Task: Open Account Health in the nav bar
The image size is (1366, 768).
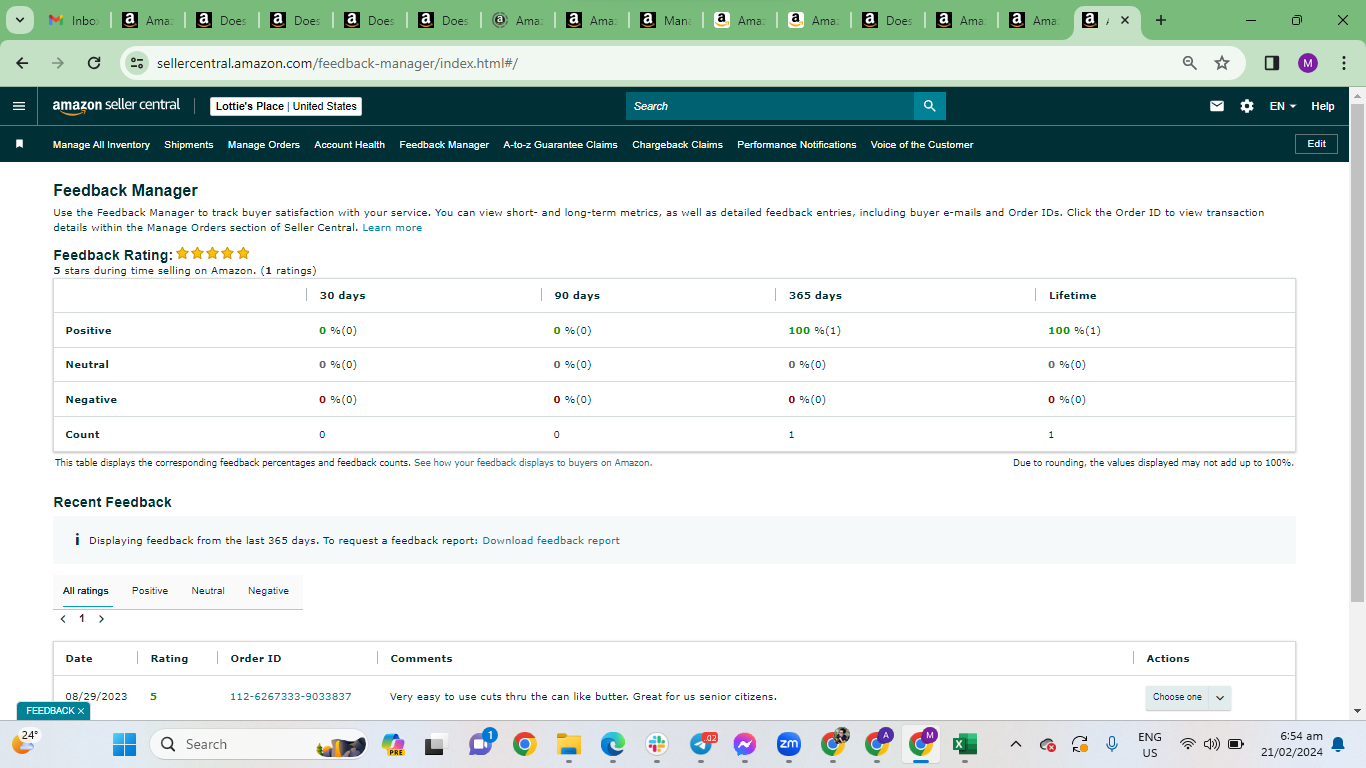Action: (x=350, y=145)
